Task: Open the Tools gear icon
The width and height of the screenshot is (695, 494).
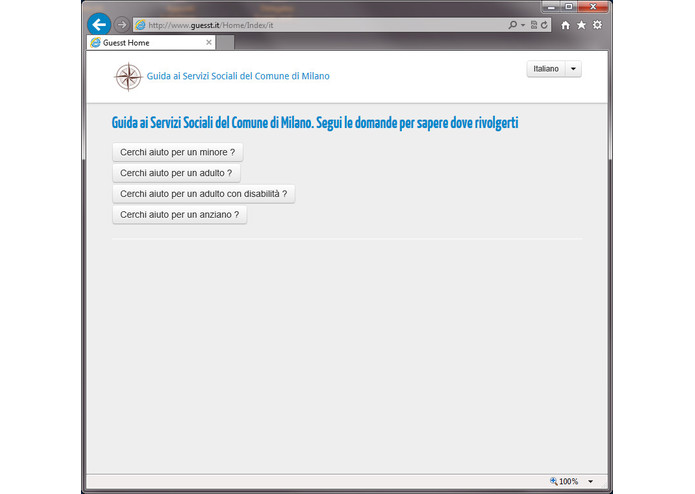Action: pos(597,25)
